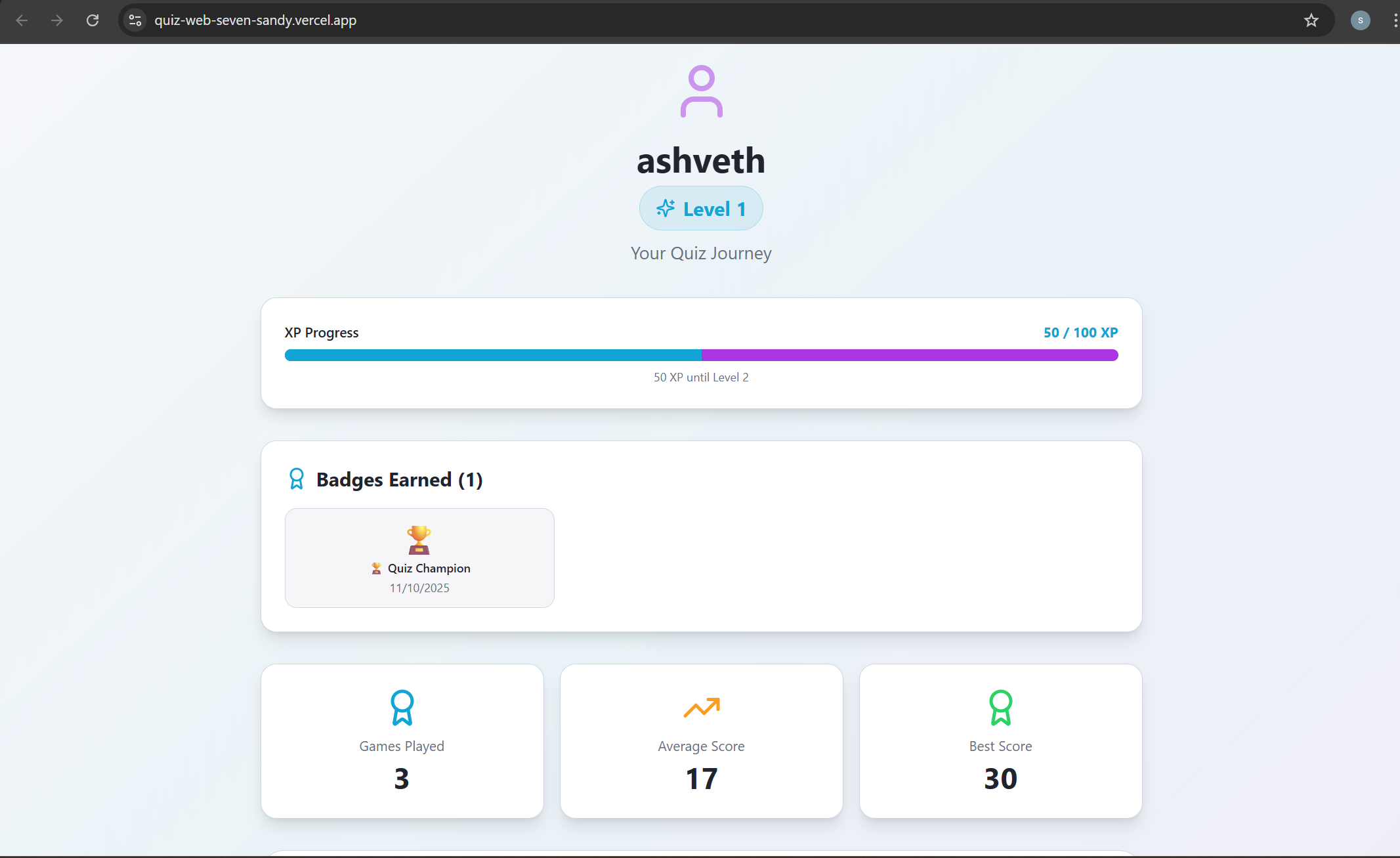Click the blue award icon above Games Played
1400x858 pixels.
pos(402,707)
